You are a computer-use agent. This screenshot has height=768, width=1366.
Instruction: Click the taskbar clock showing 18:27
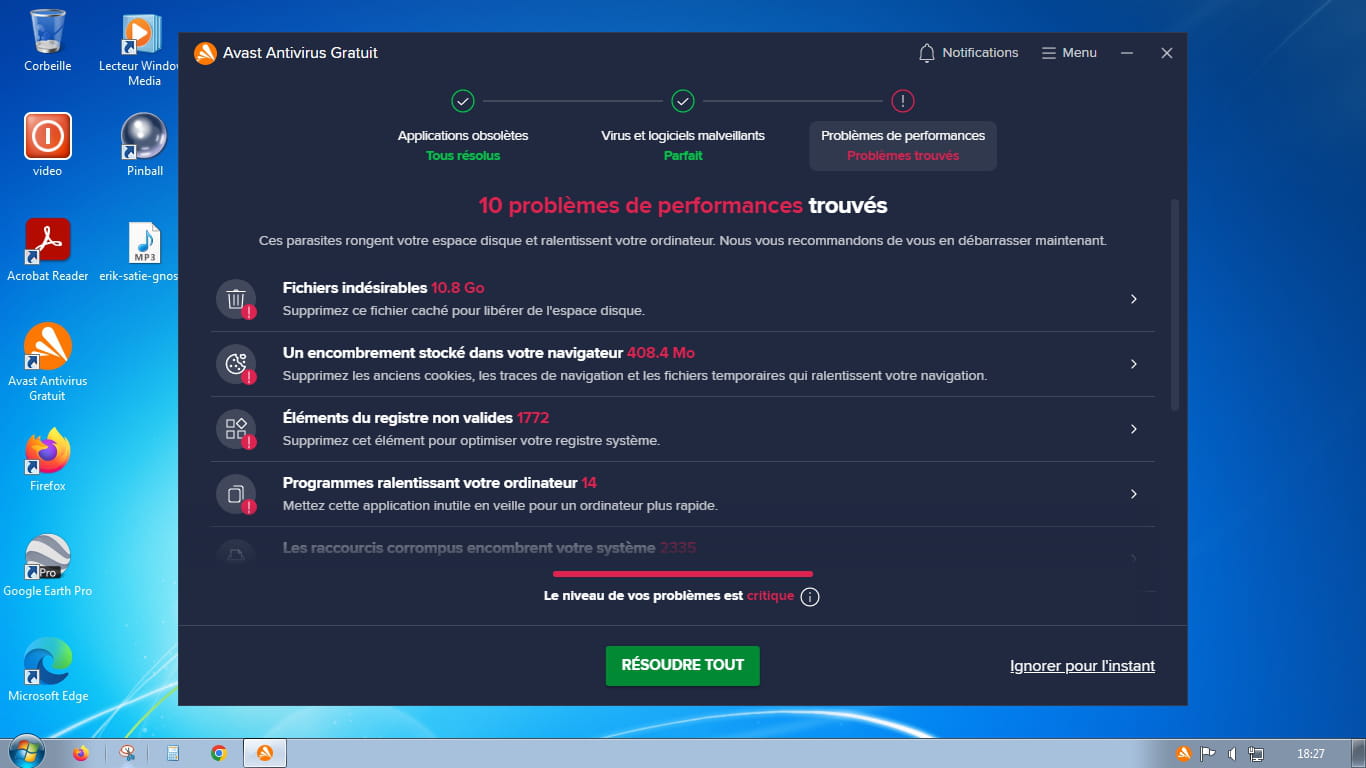click(1310, 753)
